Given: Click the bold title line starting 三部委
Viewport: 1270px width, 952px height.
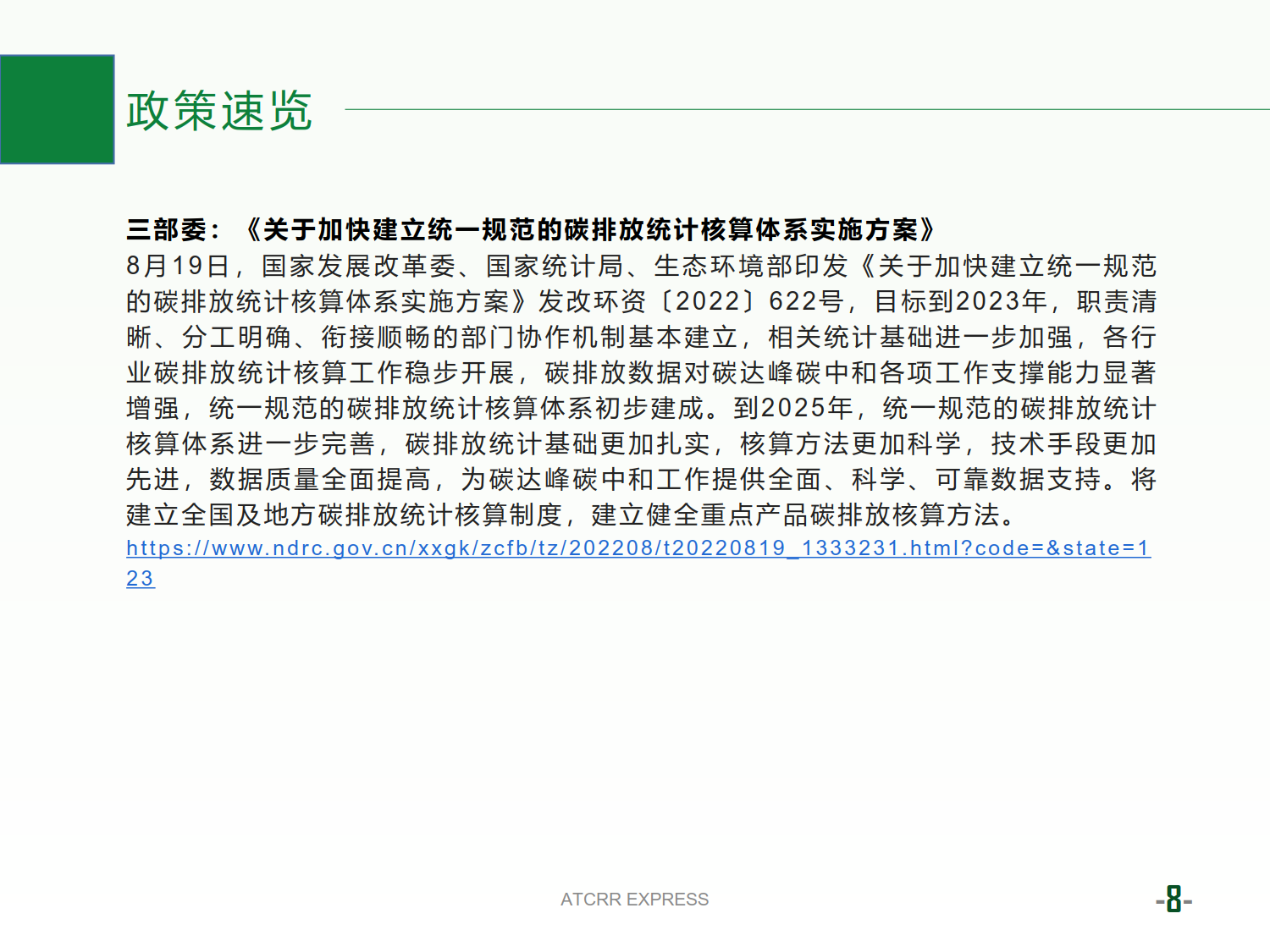Looking at the screenshot, I should (532, 229).
